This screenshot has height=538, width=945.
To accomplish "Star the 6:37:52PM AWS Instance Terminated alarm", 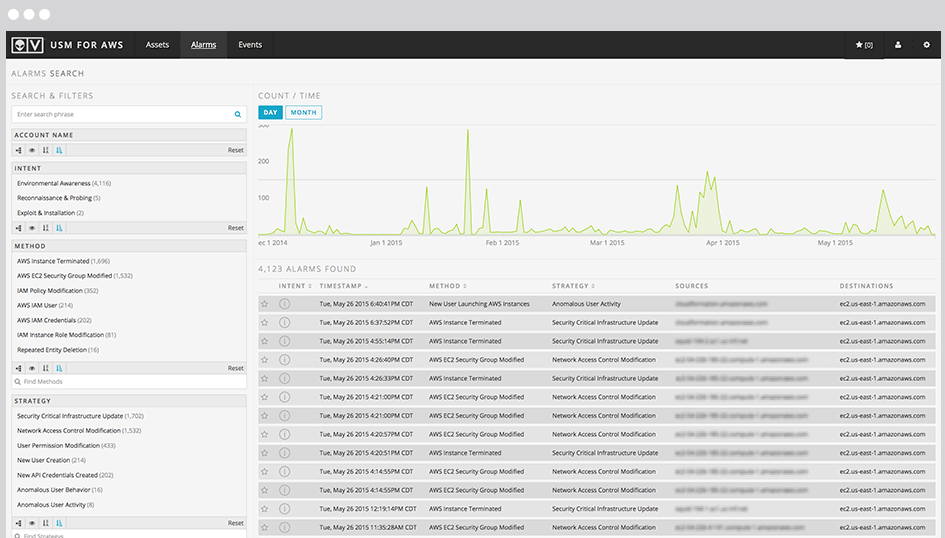I will (x=265, y=323).
